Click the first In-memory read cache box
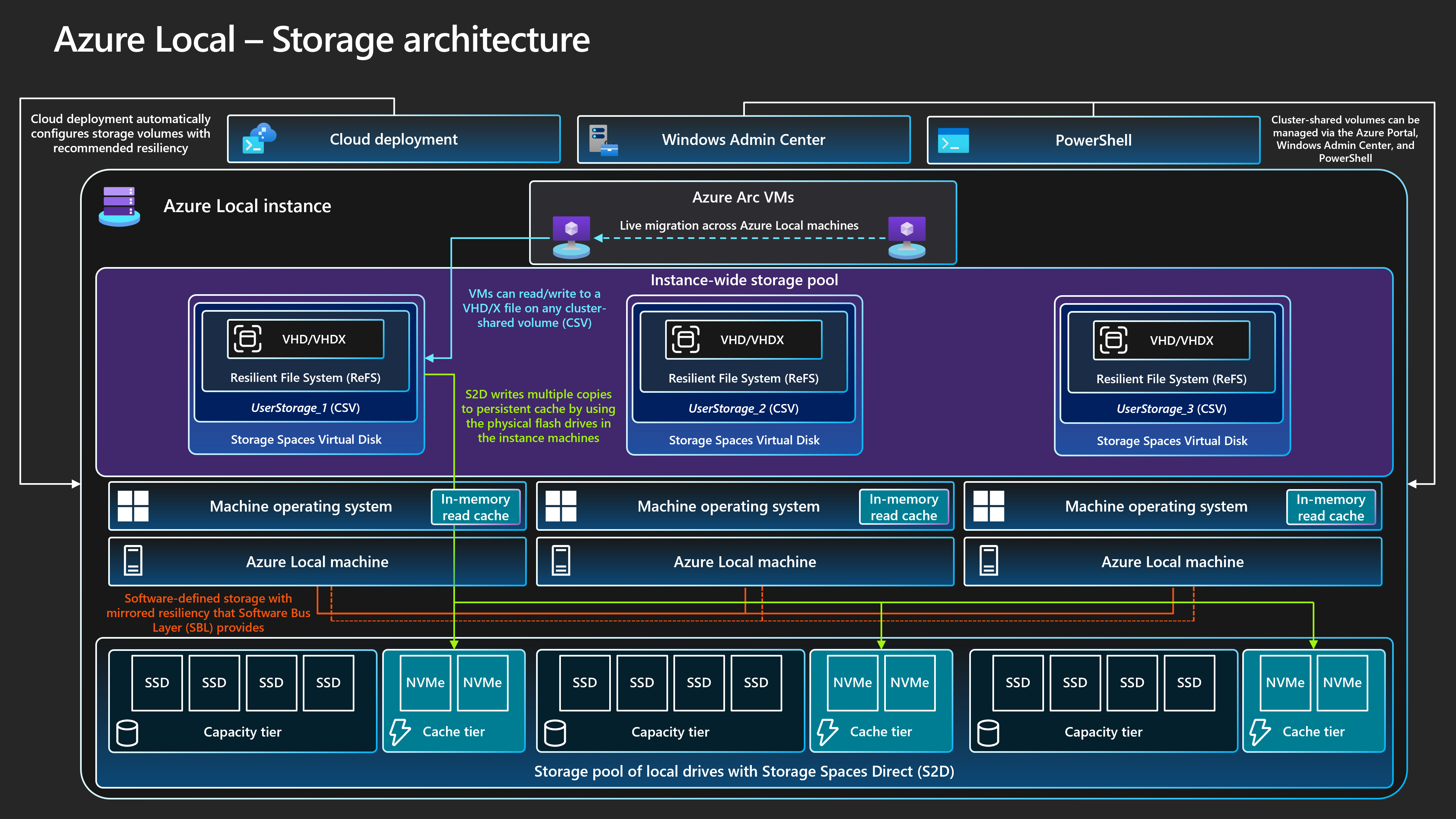The height and width of the screenshot is (819, 1456). [475, 507]
